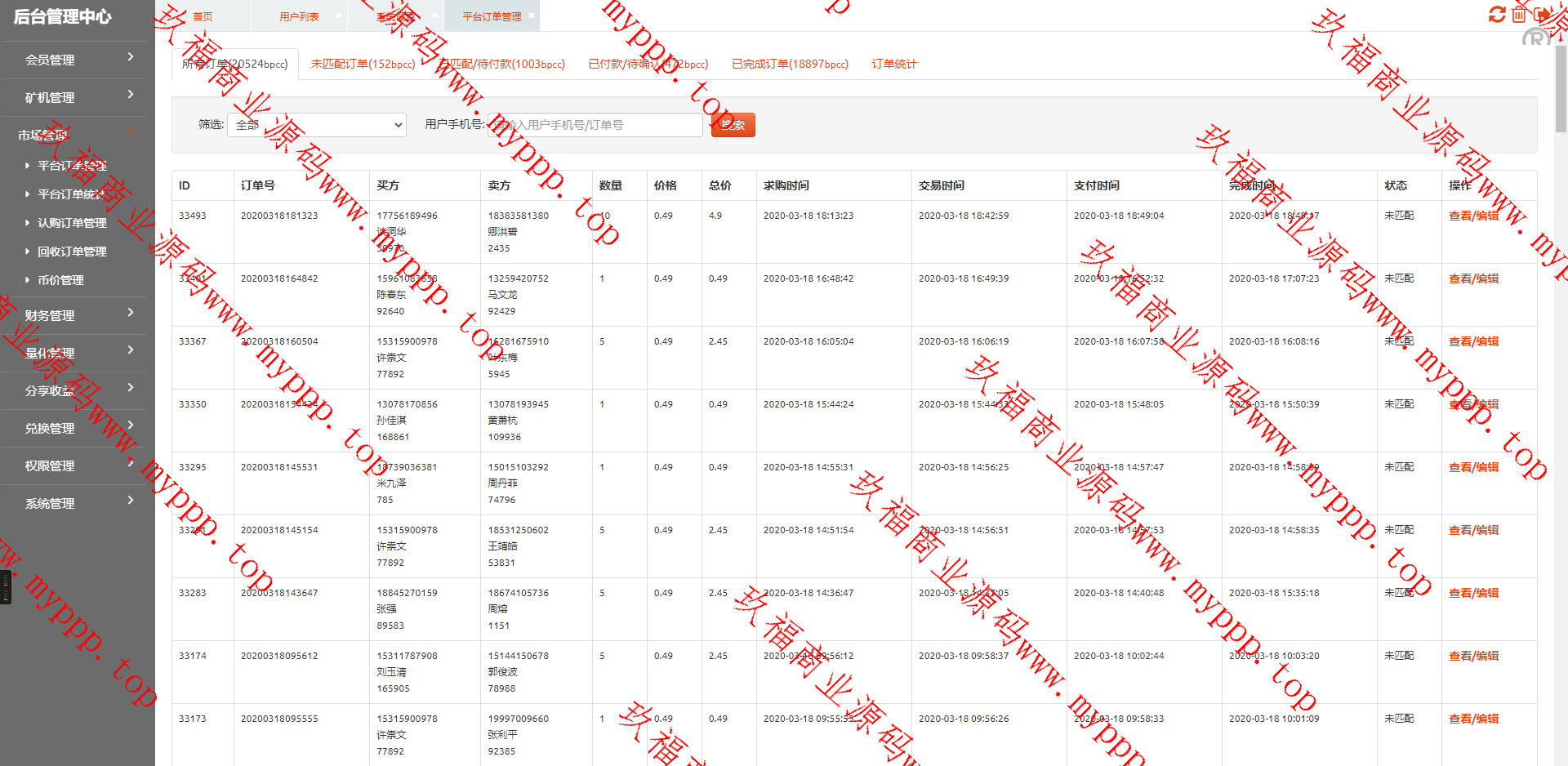Click the vertical scrollbar thumb on right
This screenshot has width=1568, height=766.
[1561, 90]
